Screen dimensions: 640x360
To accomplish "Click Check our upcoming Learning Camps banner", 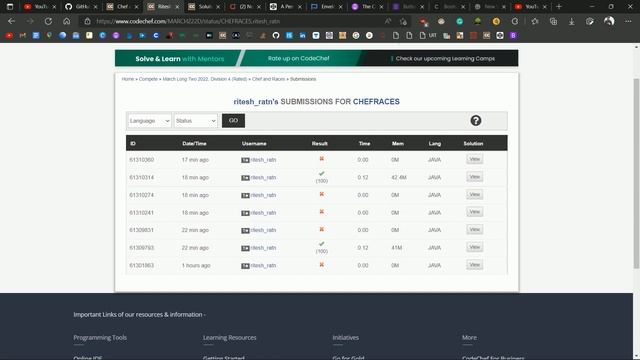I will (443, 58).
